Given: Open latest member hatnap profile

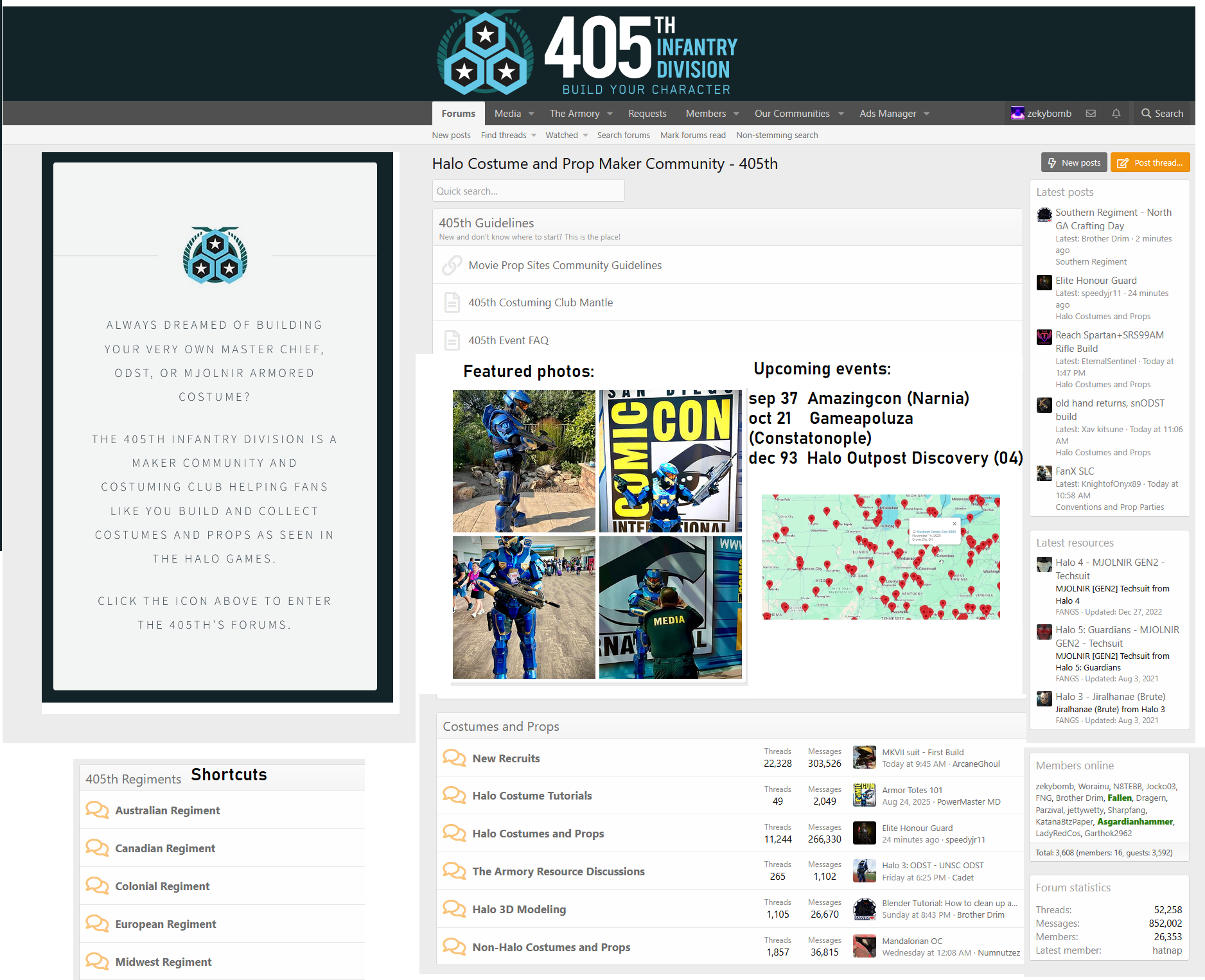Looking at the screenshot, I should tap(1167, 950).
